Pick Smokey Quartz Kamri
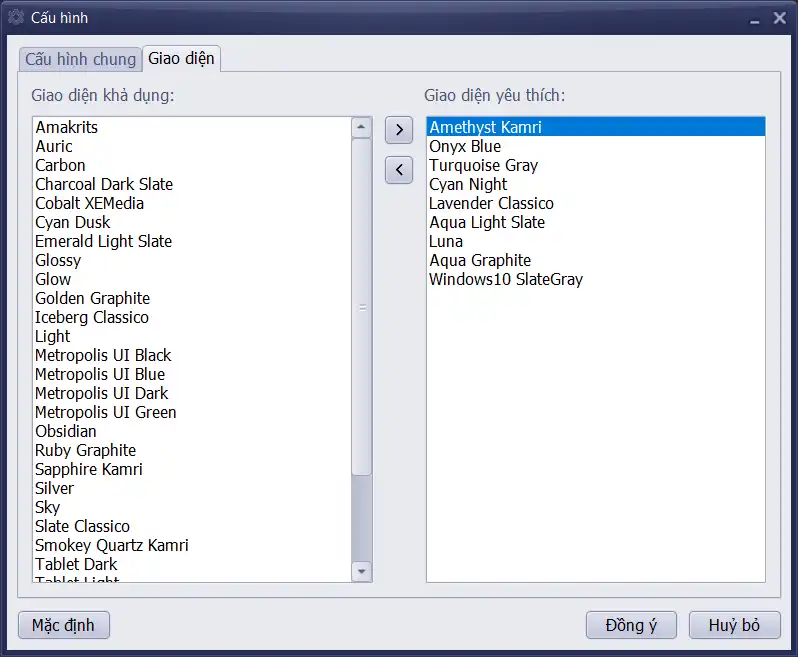This screenshot has width=798, height=657. pyautogui.click(x=192, y=546)
